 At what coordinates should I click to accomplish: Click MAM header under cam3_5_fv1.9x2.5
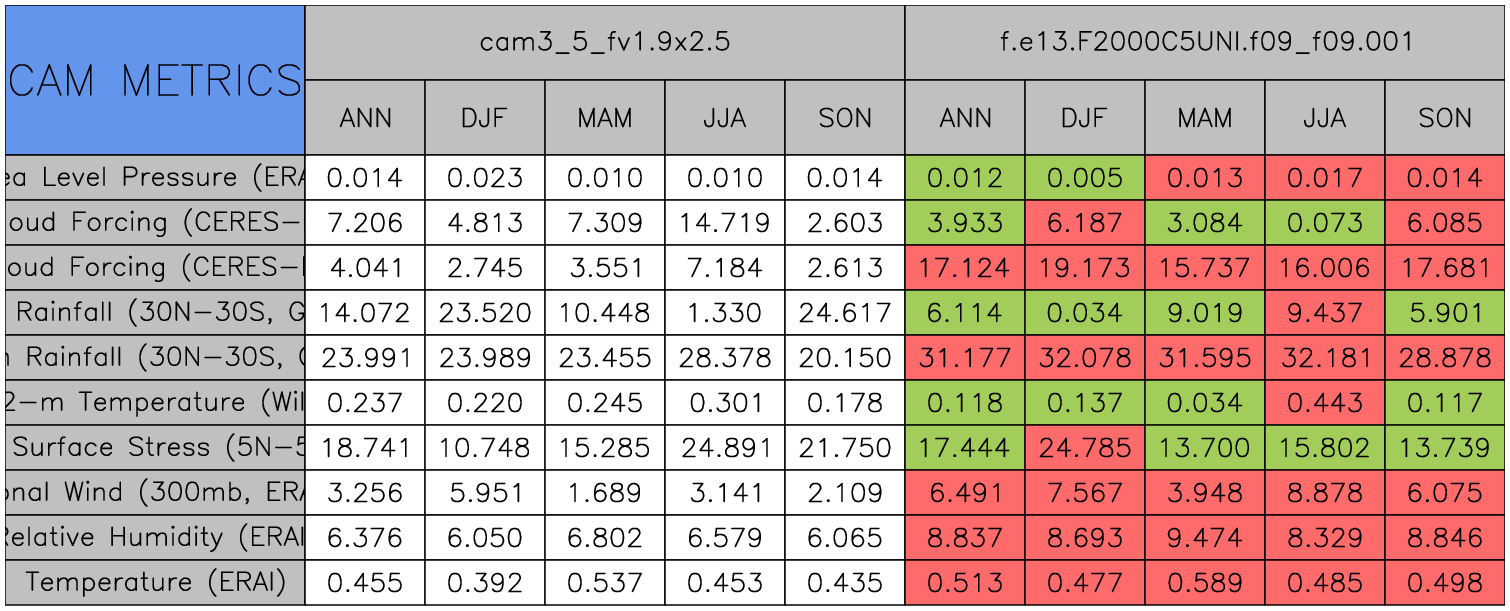pyautogui.click(x=605, y=118)
